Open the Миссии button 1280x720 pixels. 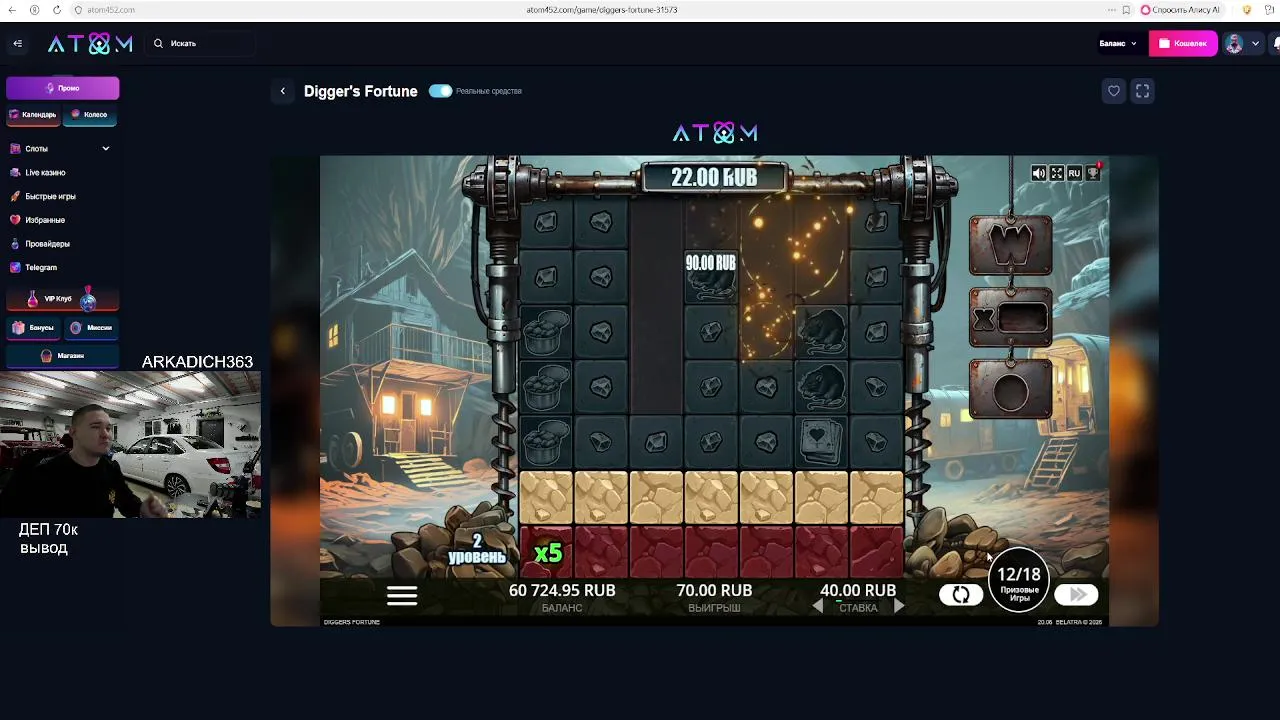coord(91,327)
